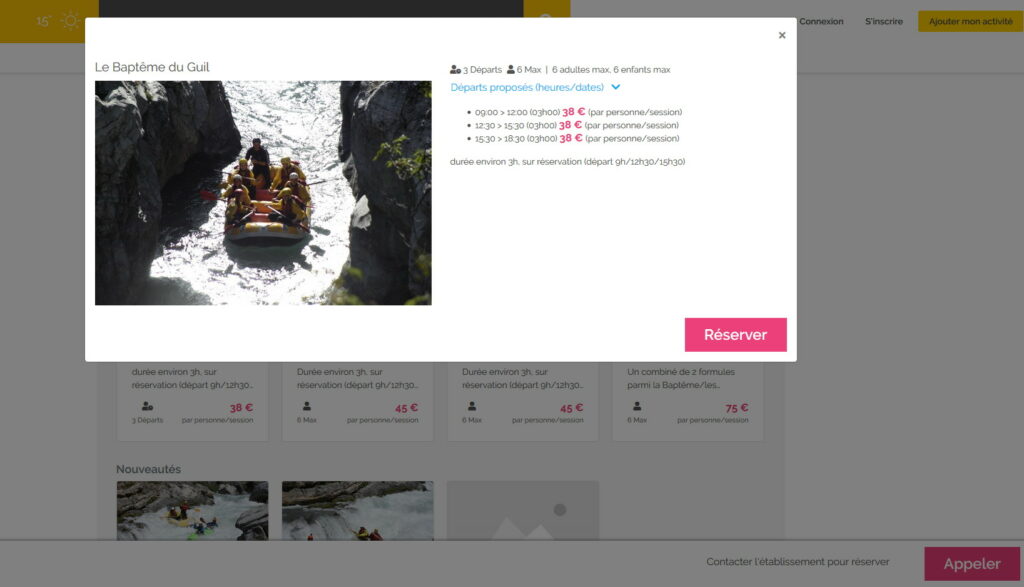Select the 12:30 > 15:30 departure

coord(577,125)
